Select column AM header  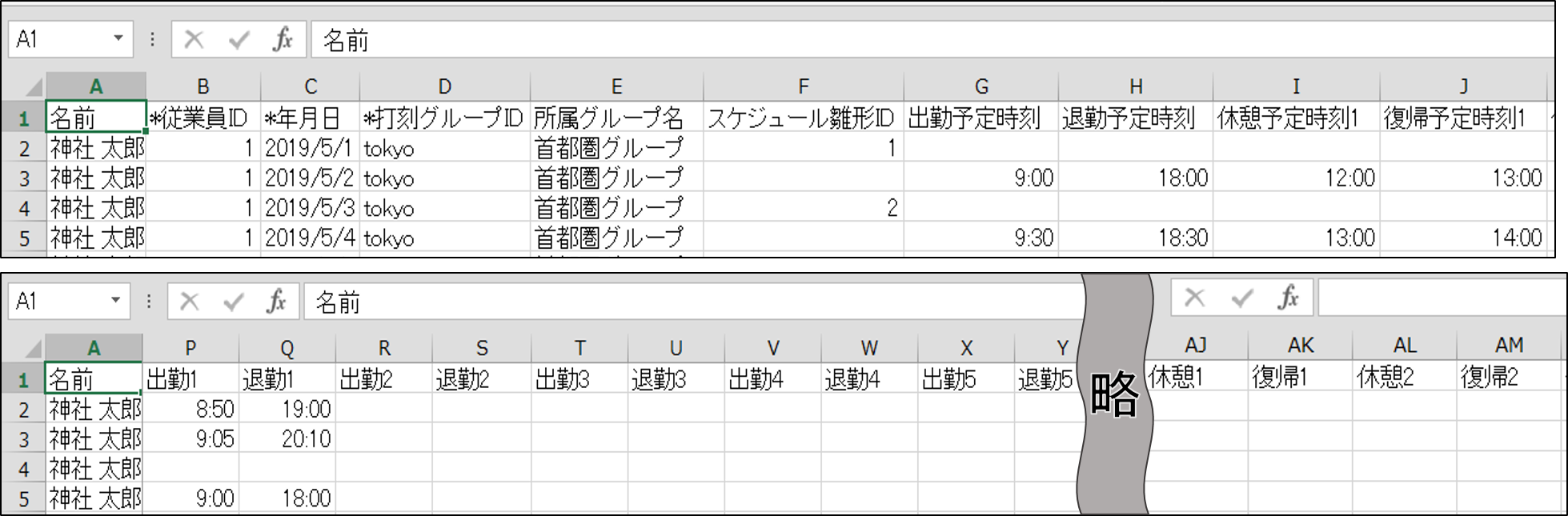(1509, 345)
